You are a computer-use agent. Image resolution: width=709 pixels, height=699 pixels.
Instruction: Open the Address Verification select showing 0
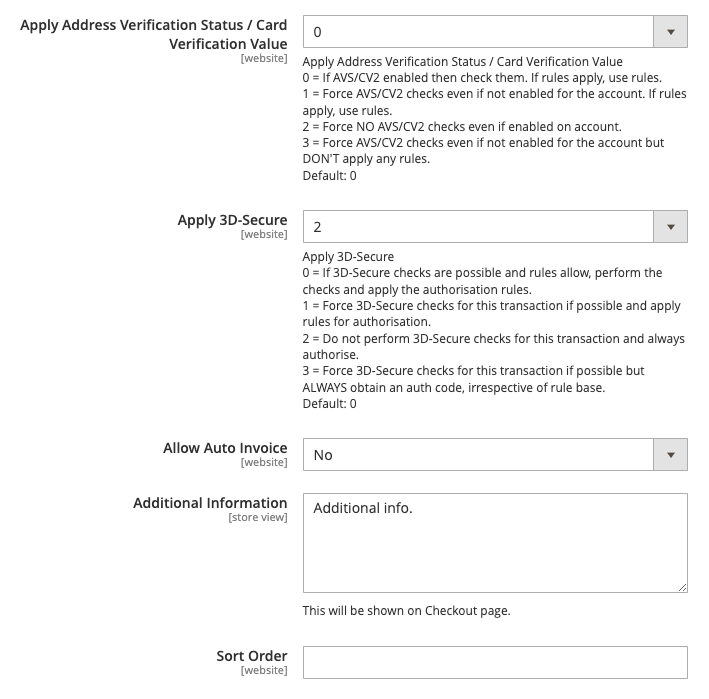tap(495, 32)
